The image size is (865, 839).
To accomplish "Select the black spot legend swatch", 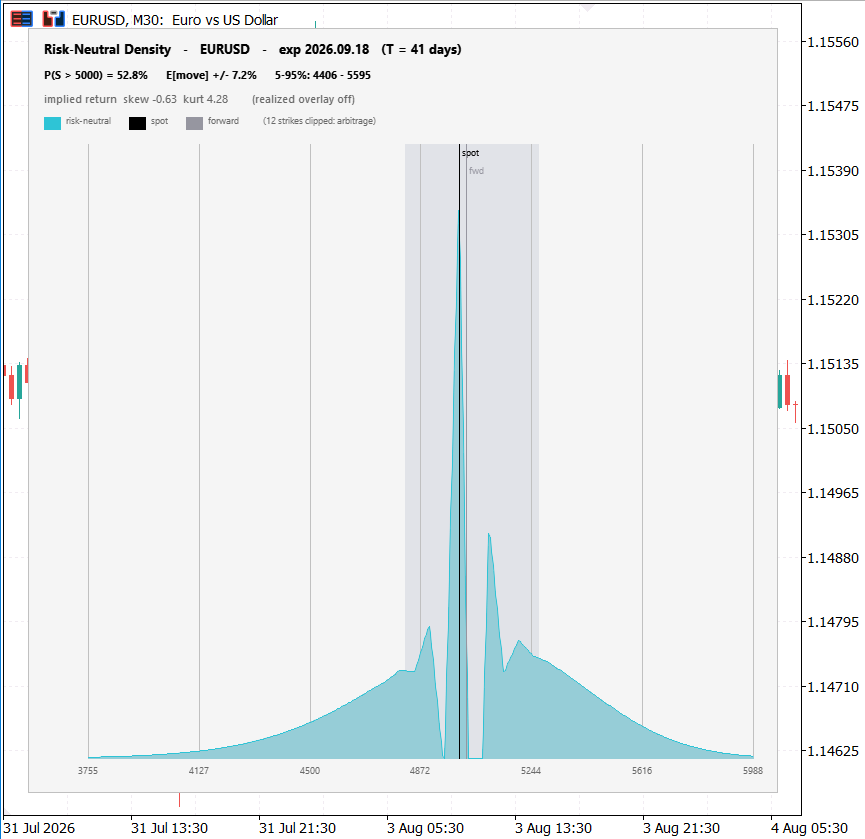I will click(x=137, y=123).
